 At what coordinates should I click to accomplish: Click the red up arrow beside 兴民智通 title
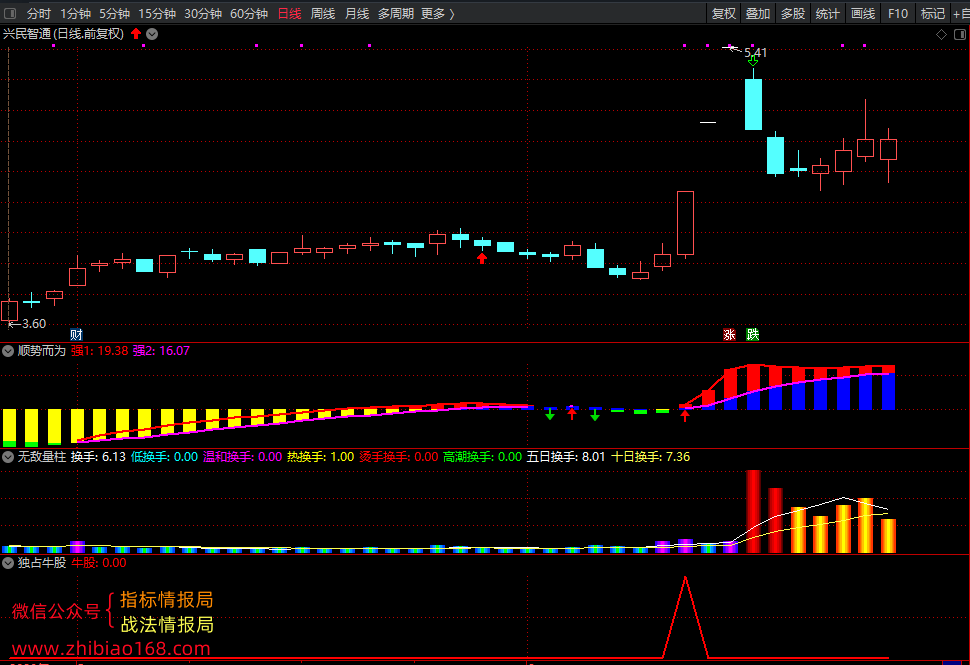(x=136, y=34)
